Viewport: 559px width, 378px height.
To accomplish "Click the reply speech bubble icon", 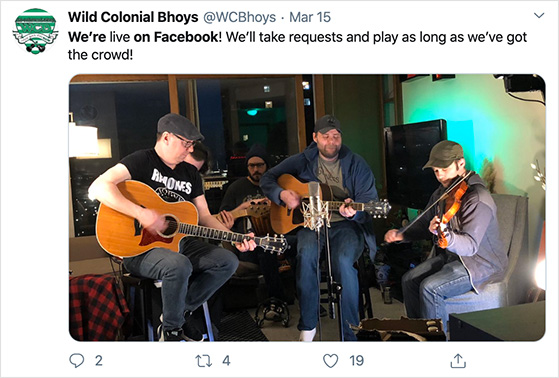I will point(77,361).
